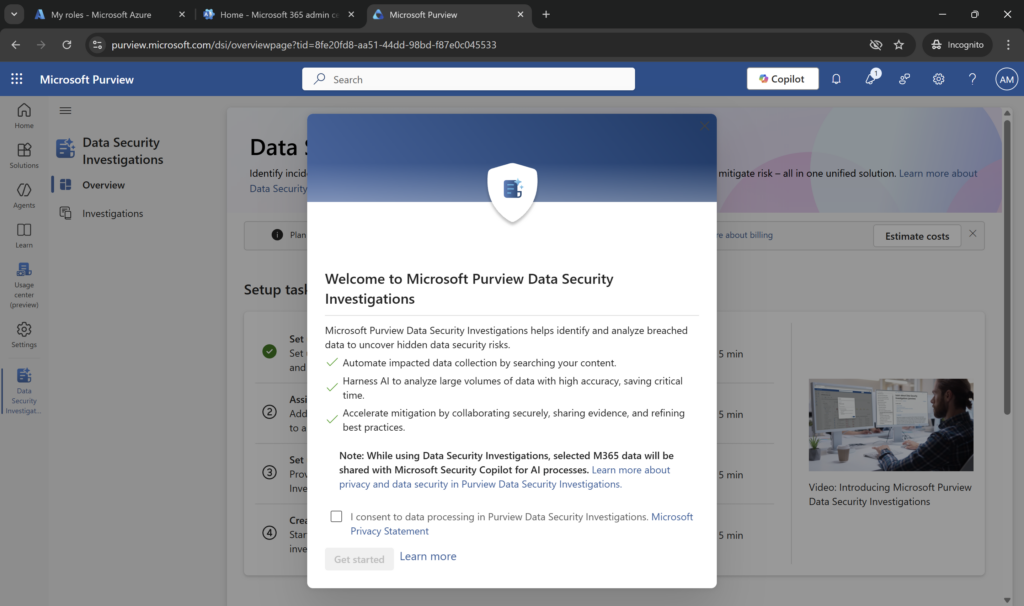Screen dimensions: 1024x606
Task: Click the Estimate costs button
Action: tap(916, 236)
